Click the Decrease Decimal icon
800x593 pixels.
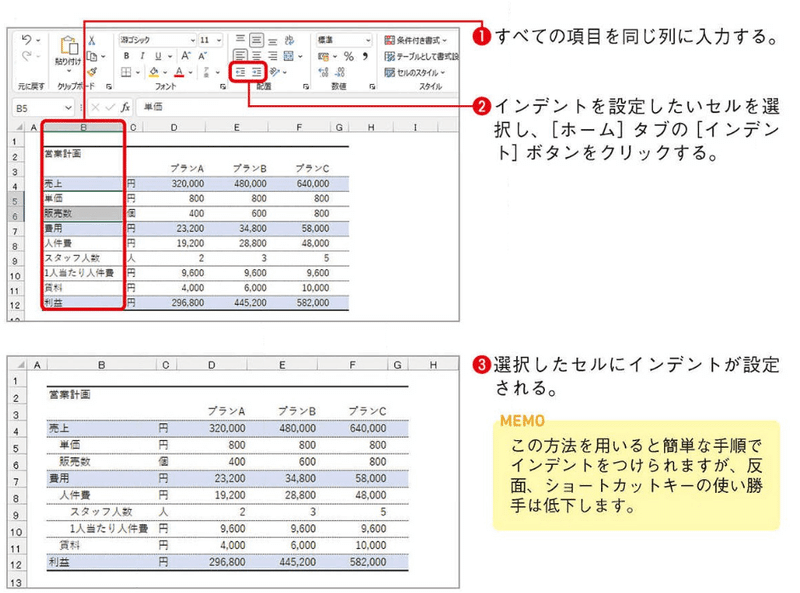pyautogui.click(x=340, y=72)
